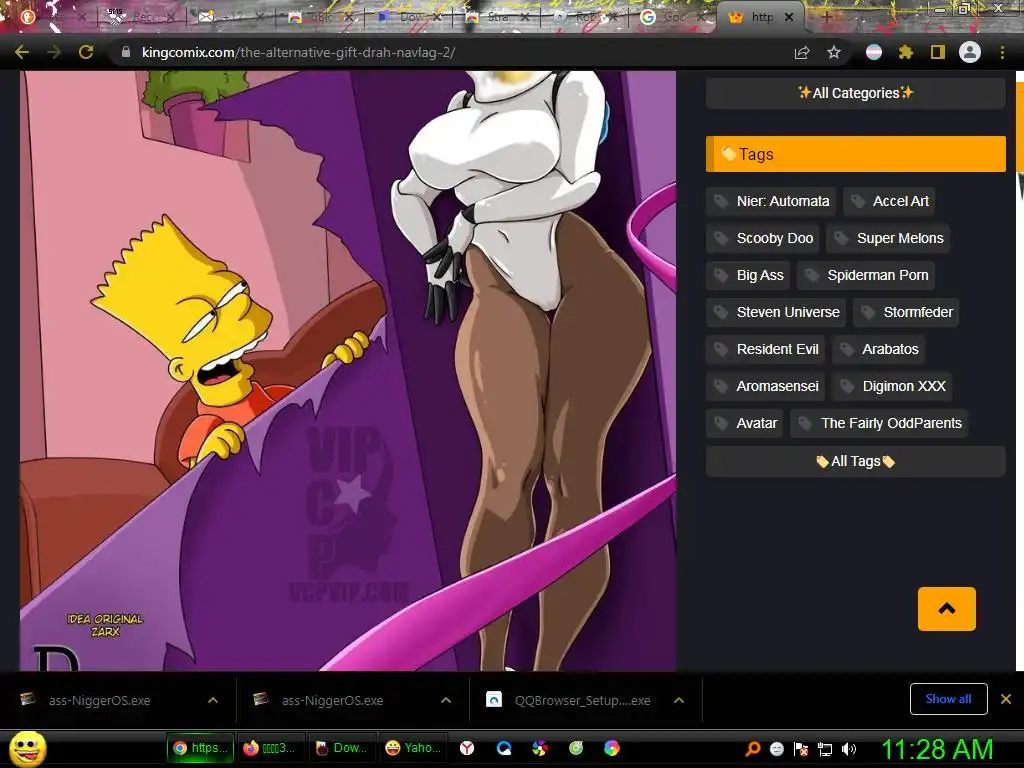The height and width of the screenshot is (768, 1024).
Task: Select the Resident Evil tag
Action: (765, 349)
